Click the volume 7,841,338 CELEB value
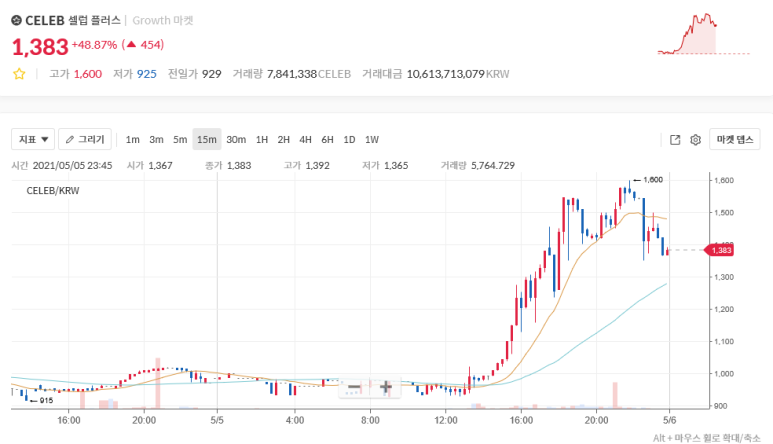The height and width of the screenshot is (444, 773). [309, 74]
